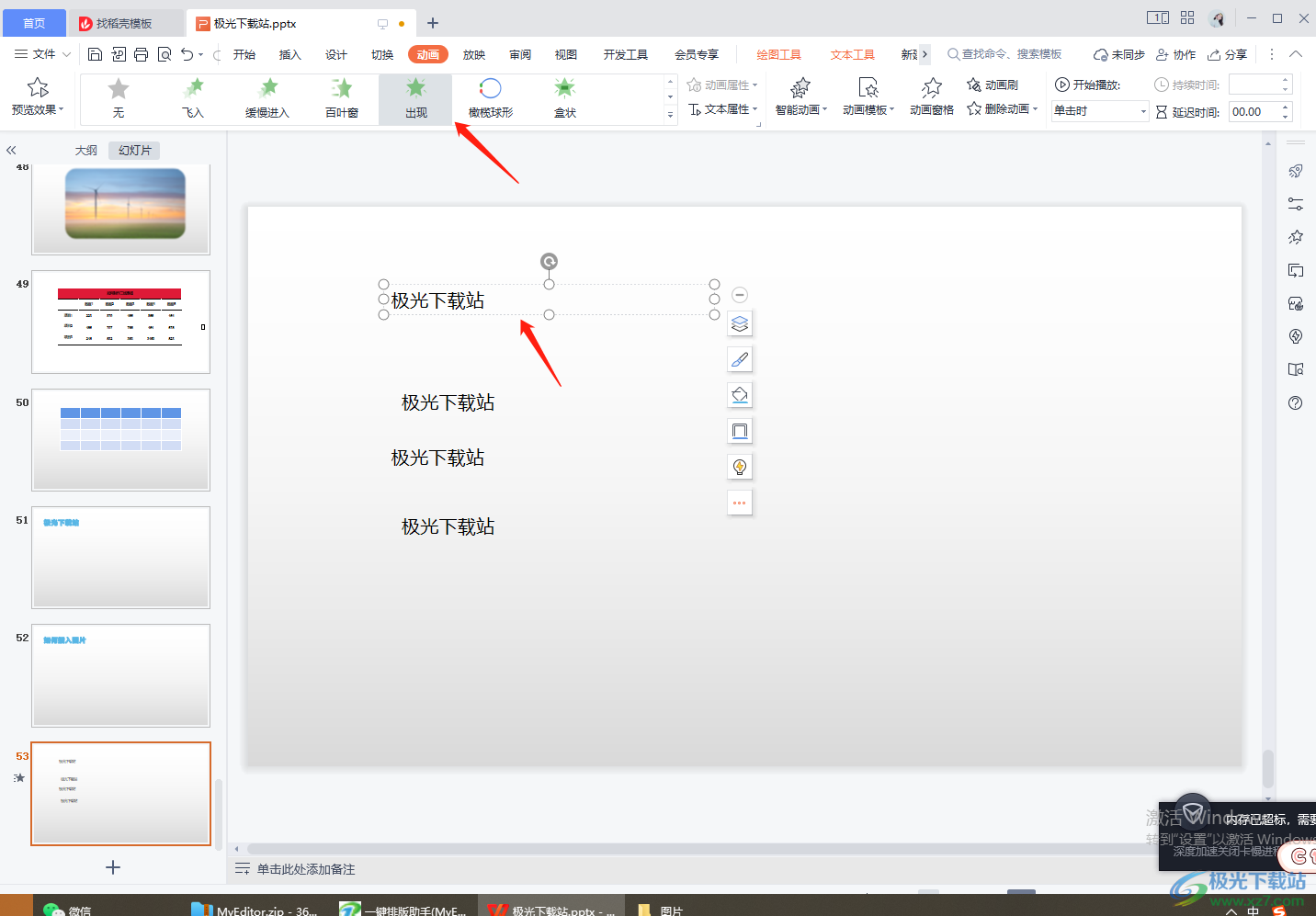Click the Print icon
Viewport: 1316px width, 916px height.
tap(141, 54)
